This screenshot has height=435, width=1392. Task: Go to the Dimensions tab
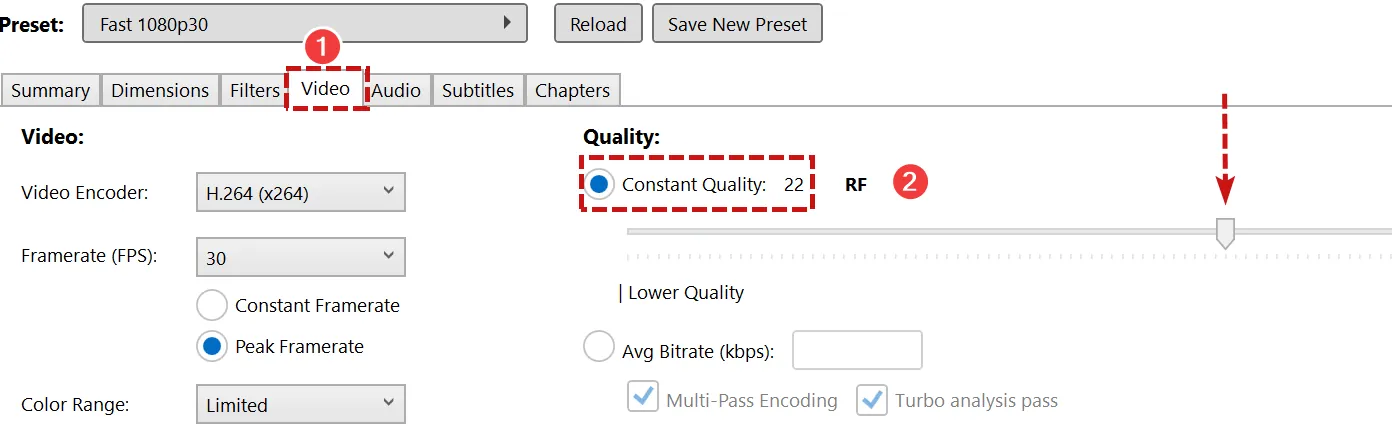pos(160,90)
